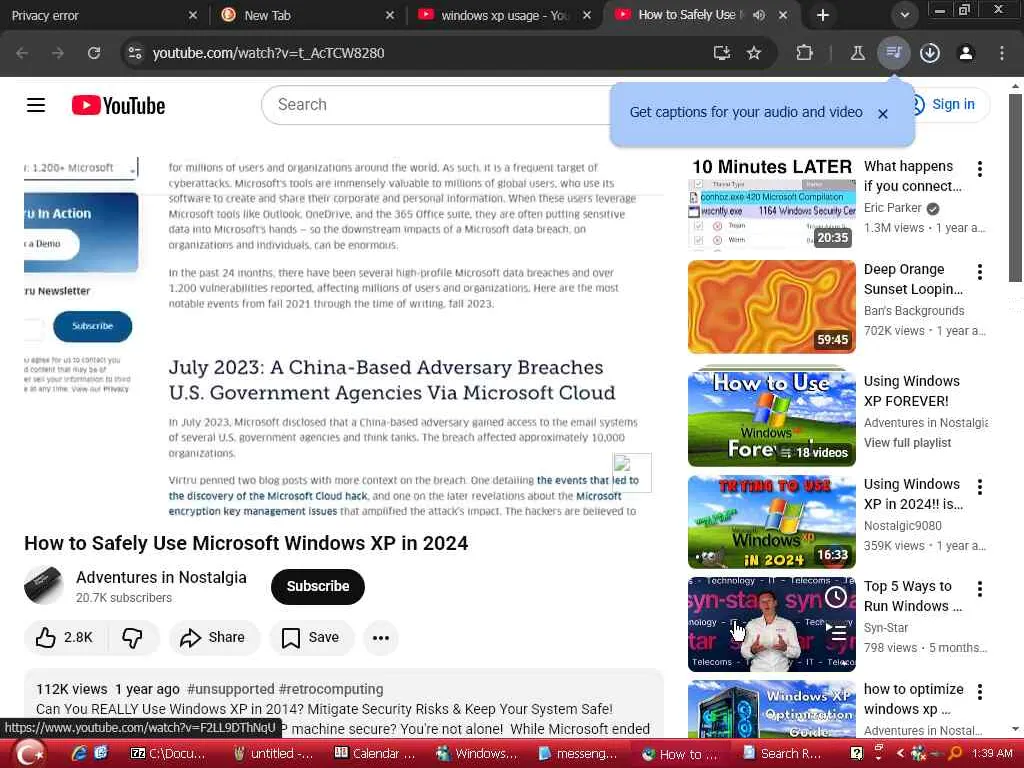
Task: Open the Using Windows XP FOREVER playlist thumbnail
Action: 771,417
